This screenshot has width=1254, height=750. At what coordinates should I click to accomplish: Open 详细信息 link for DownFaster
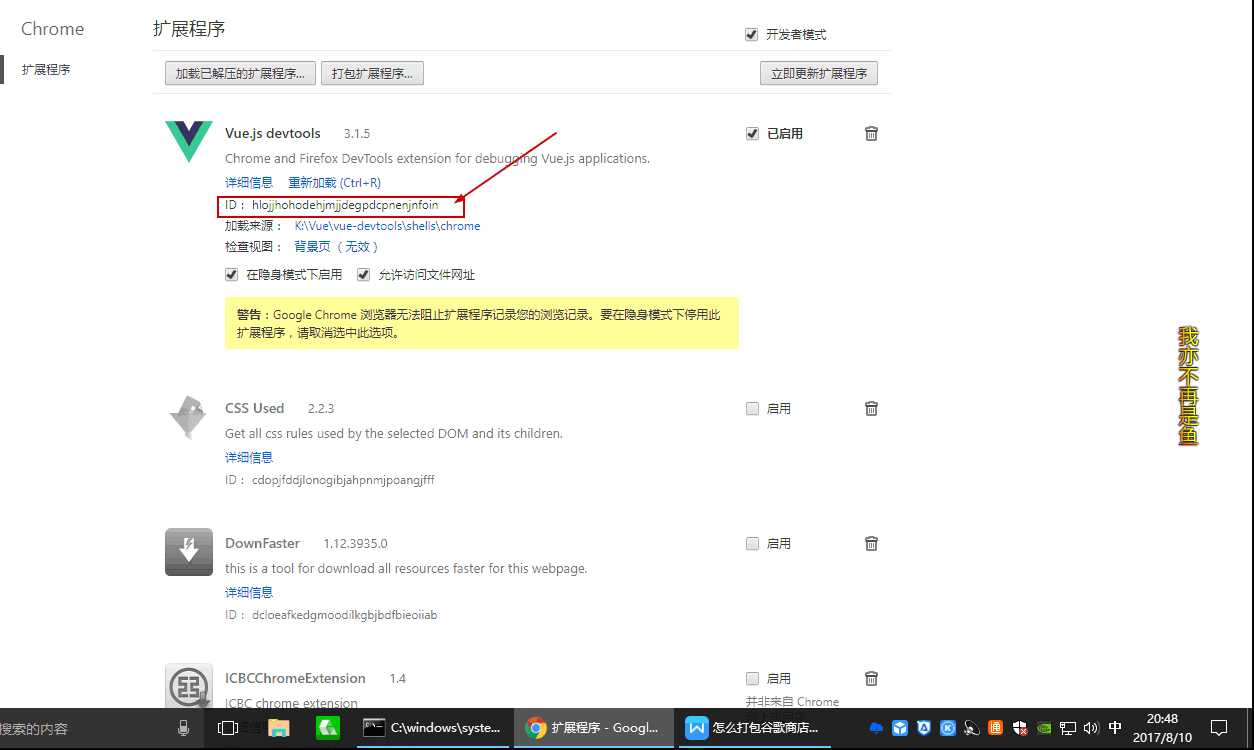coord(249,592)
